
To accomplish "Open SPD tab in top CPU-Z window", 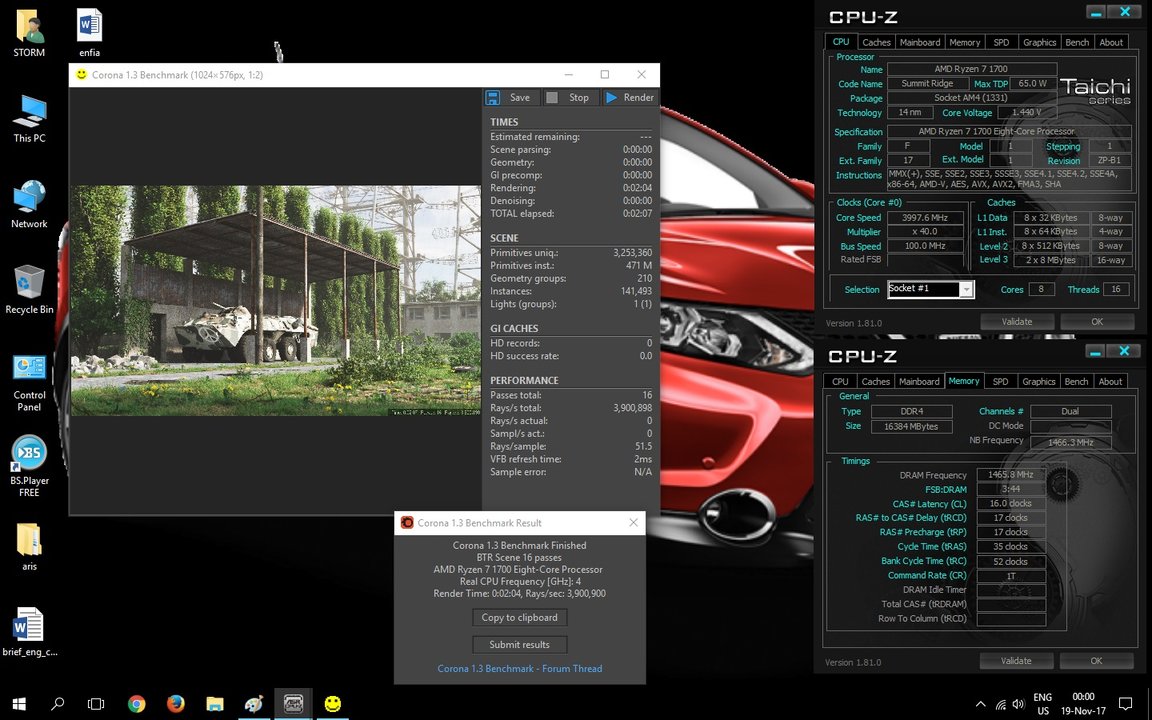I will point(1001,43).
